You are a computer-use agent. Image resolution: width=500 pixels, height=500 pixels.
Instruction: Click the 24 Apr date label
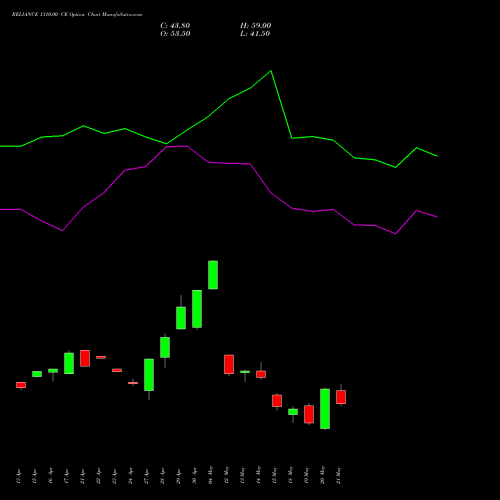(x=130, y=476)
